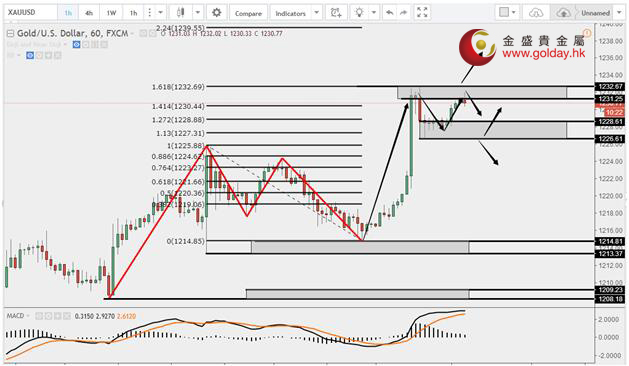Screen dimensions: 629x366
Task: Redo the chart action
Action: coord(404,13)
